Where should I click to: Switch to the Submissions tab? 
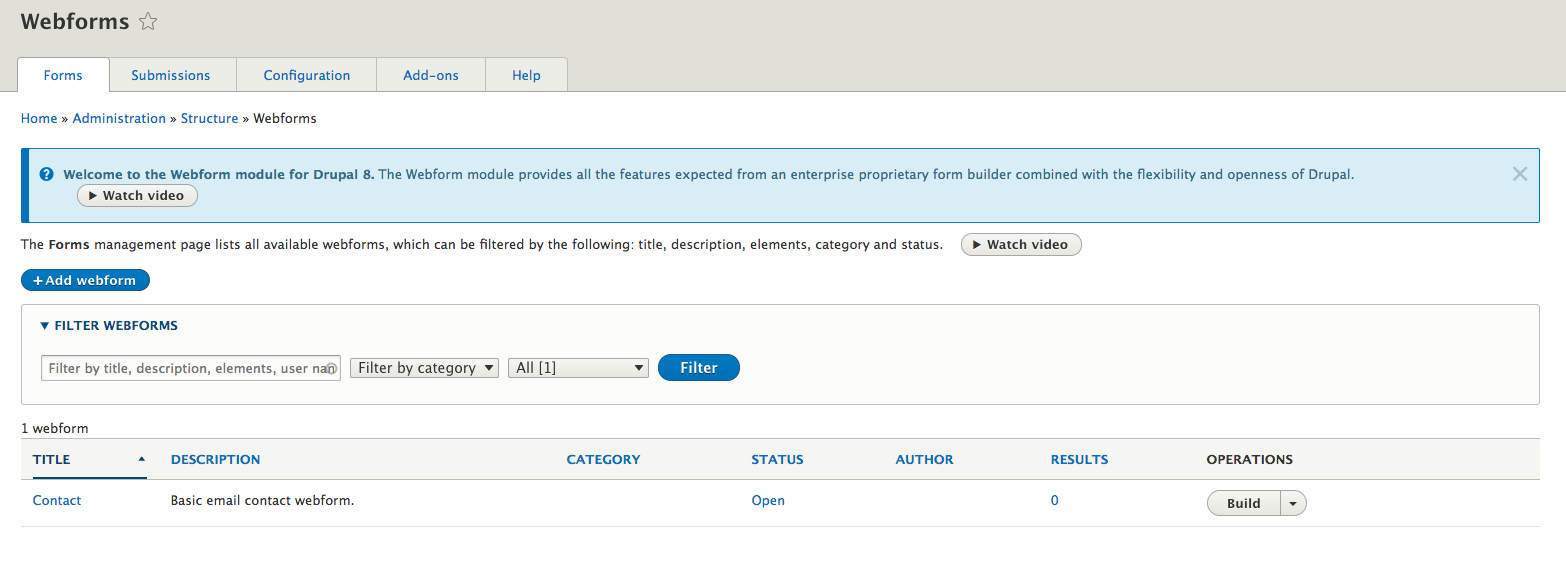pos(170,75)
